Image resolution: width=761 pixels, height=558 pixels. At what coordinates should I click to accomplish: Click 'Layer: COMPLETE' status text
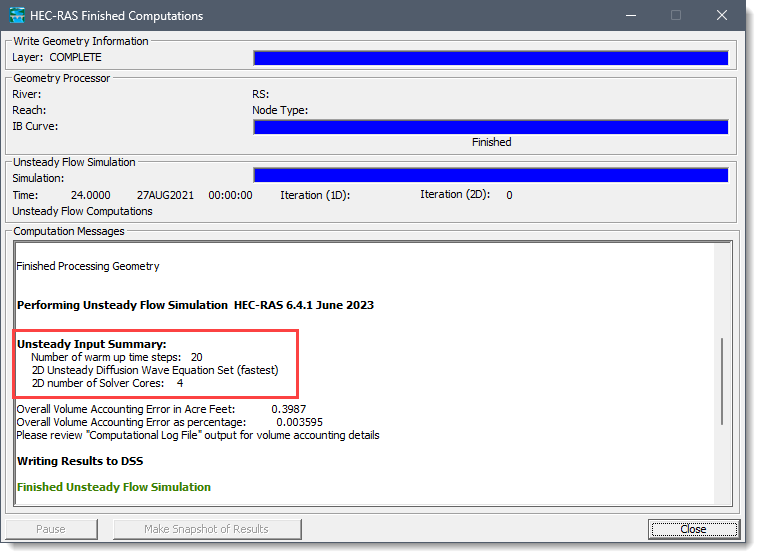57,57
